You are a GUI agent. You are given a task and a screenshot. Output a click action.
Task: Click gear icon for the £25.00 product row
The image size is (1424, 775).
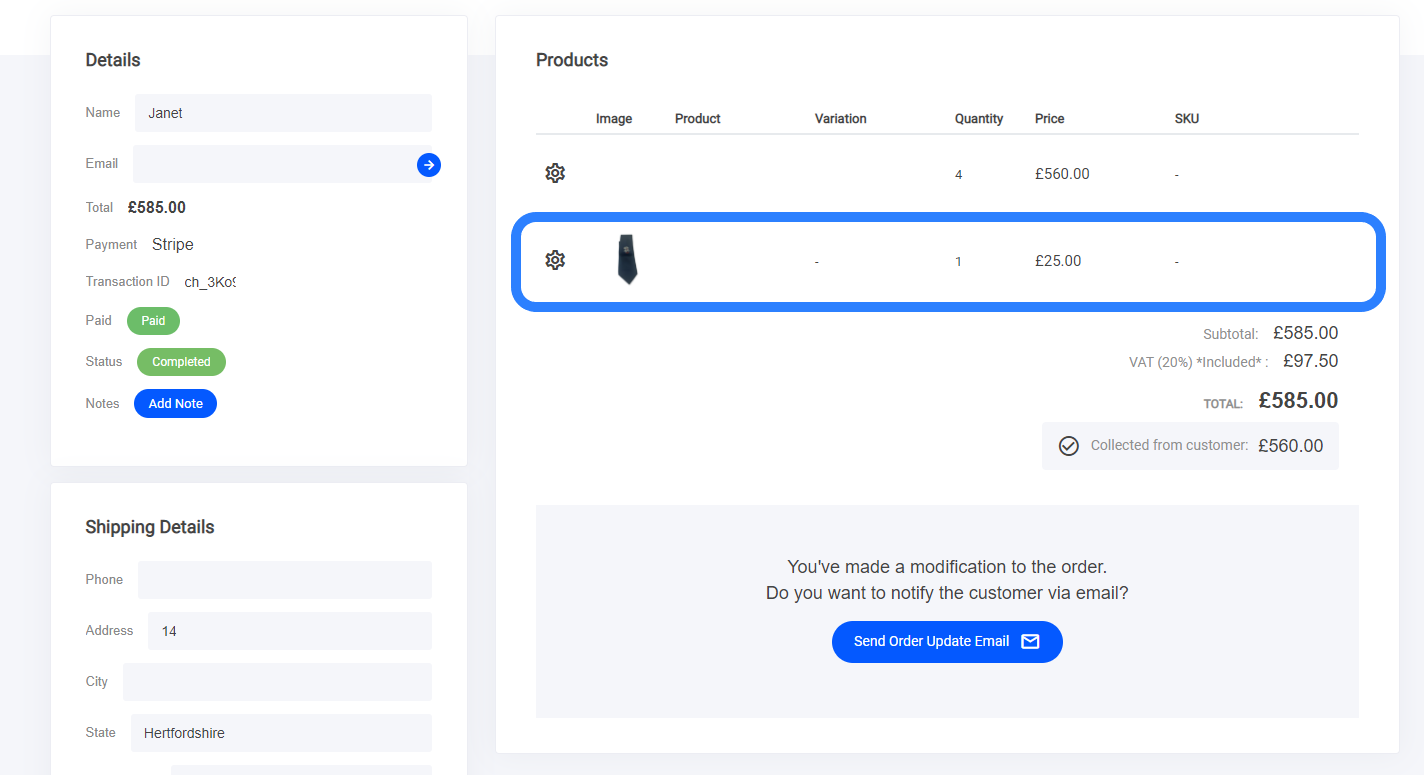tap(555, 260)
